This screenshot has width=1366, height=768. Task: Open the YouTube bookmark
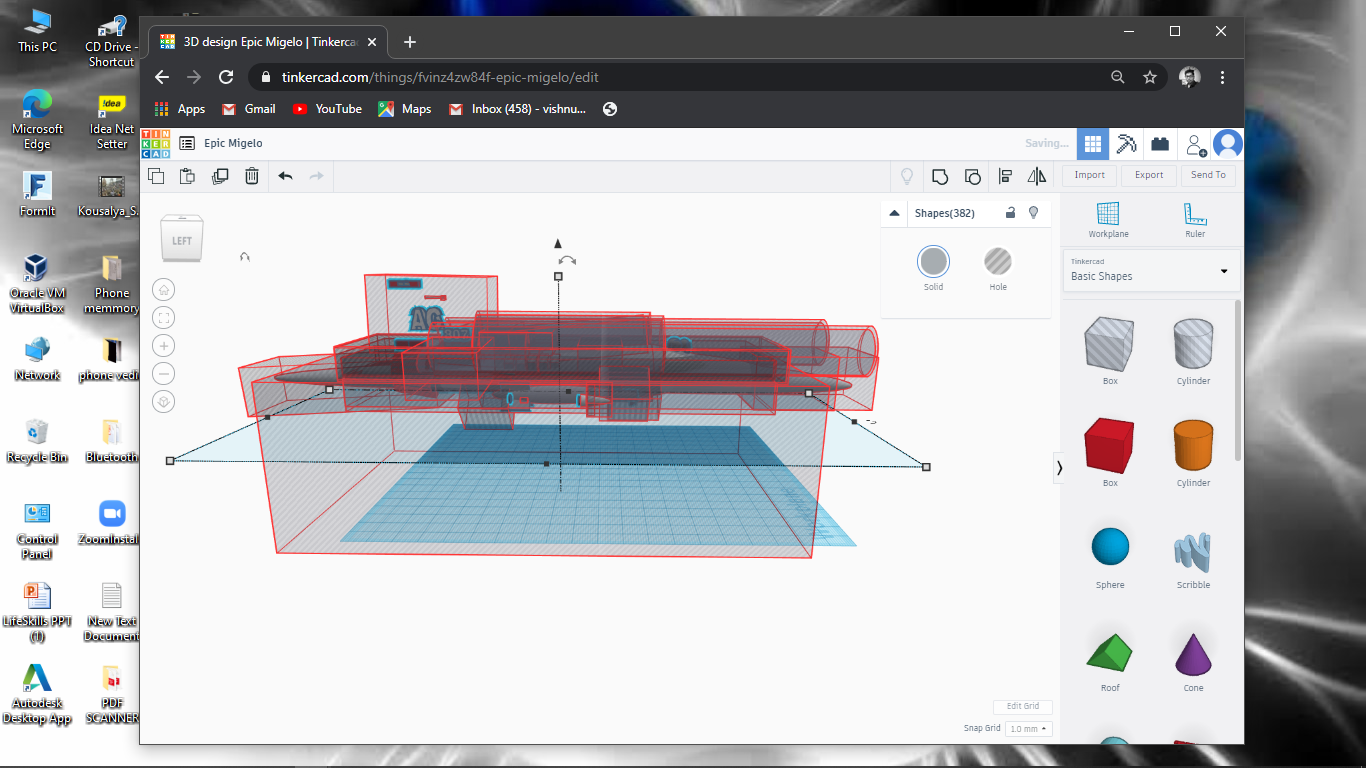click(x=327, y=109)
